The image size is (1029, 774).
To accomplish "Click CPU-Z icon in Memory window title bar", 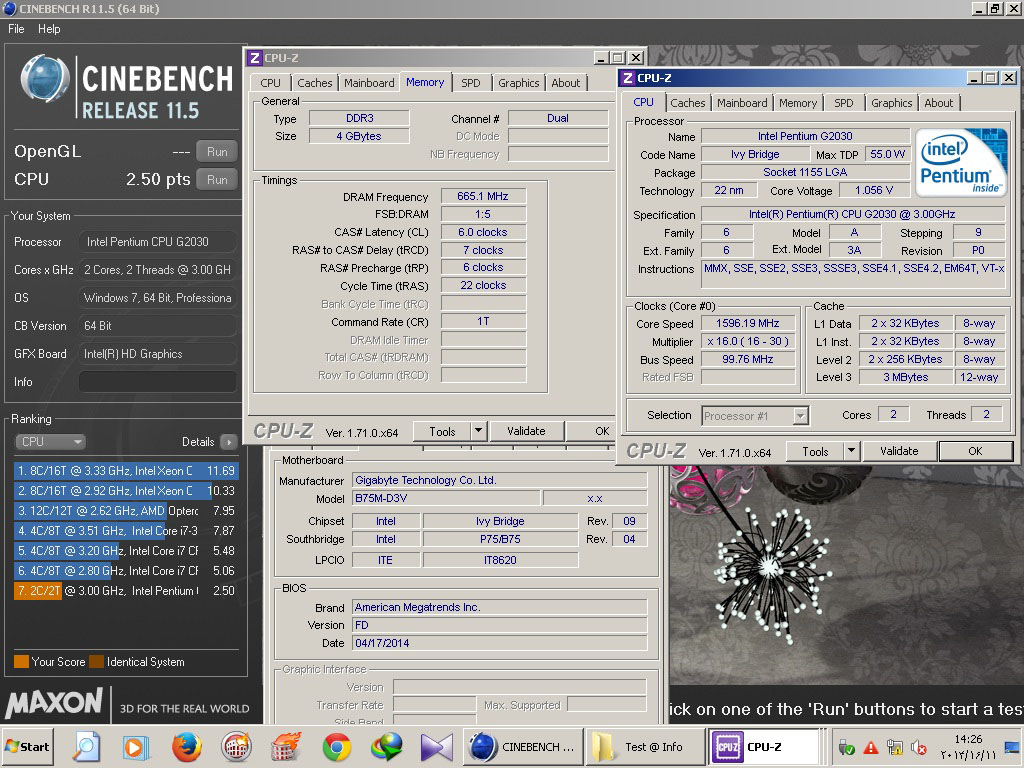I will [x=255, y=58].
